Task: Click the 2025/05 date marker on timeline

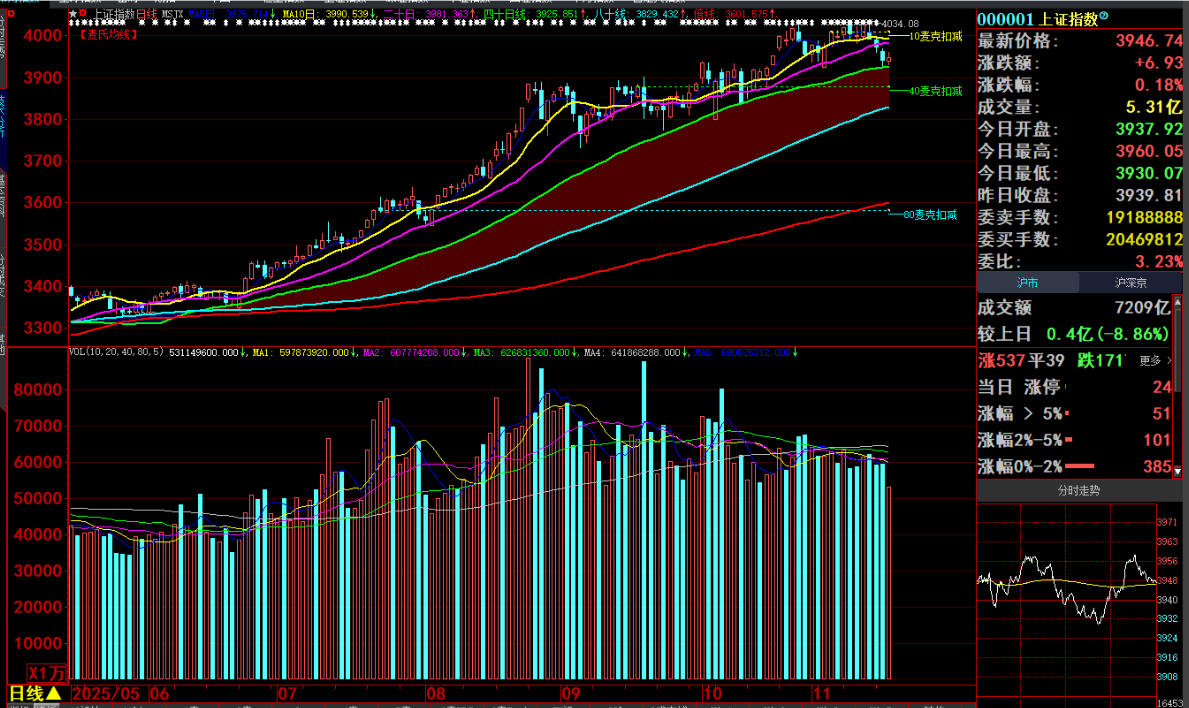Action: click(108, 693)
